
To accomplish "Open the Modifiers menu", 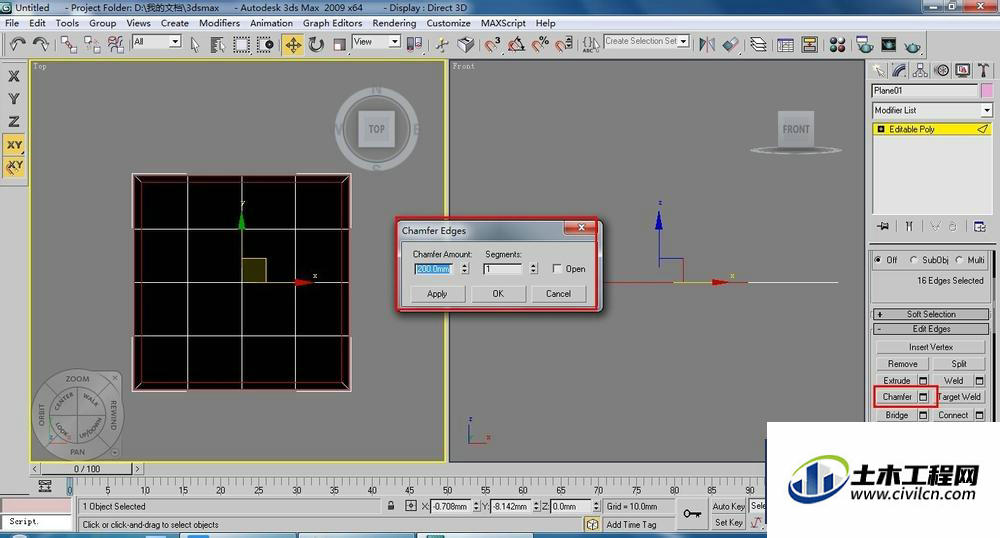I will click(x=219, y=23).
